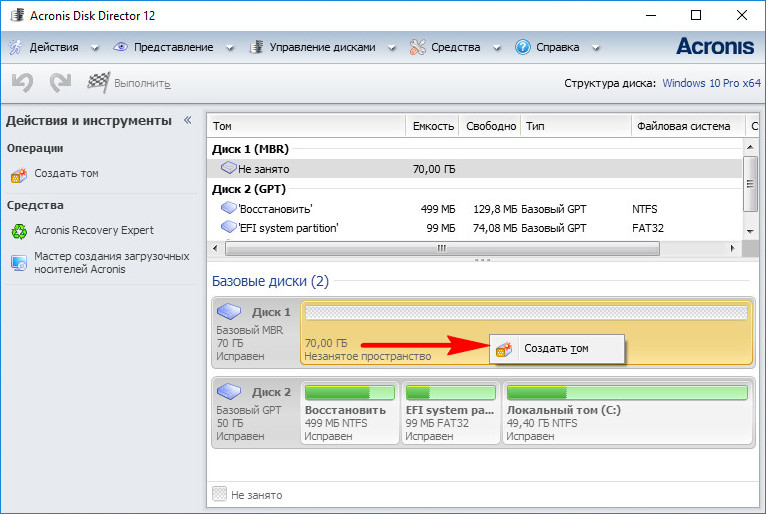Viewport: 766px width, 514px height.
Task: Expand the Представление menu dropdown arrow
Action: tap(230, 48)
